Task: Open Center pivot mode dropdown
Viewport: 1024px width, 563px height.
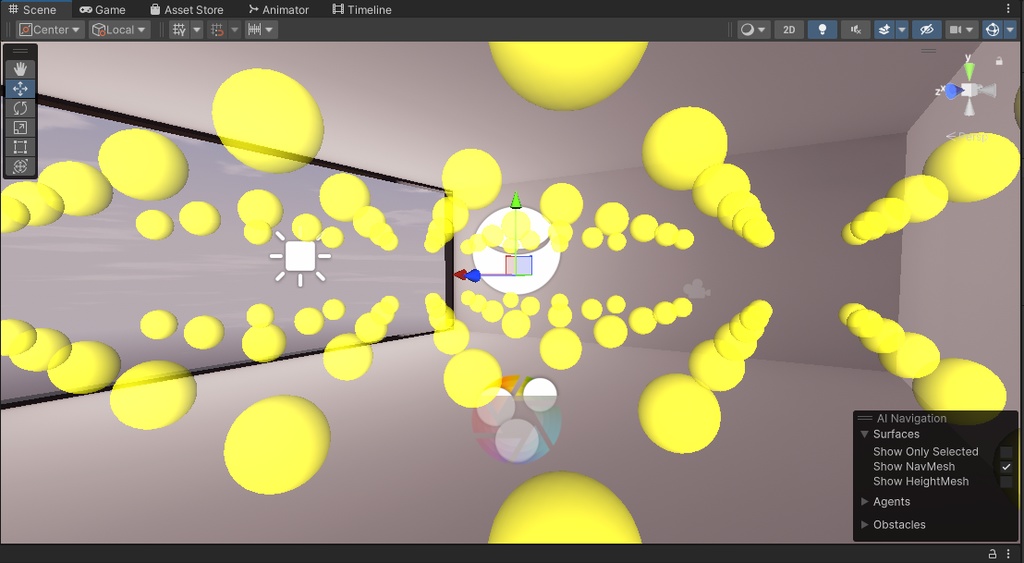Action: coord(51,30)
